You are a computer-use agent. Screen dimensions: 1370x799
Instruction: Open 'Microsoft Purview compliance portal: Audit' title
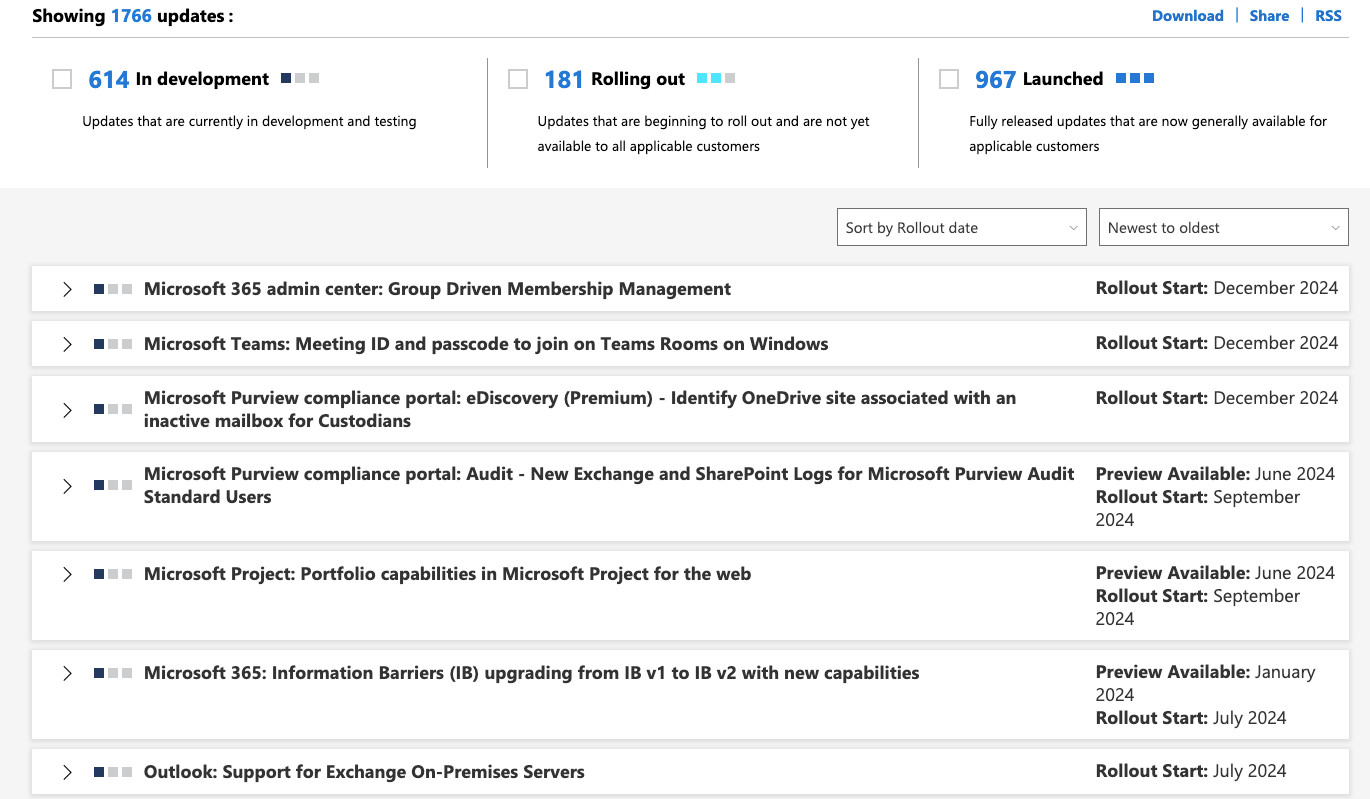click(x=609, y=485)
